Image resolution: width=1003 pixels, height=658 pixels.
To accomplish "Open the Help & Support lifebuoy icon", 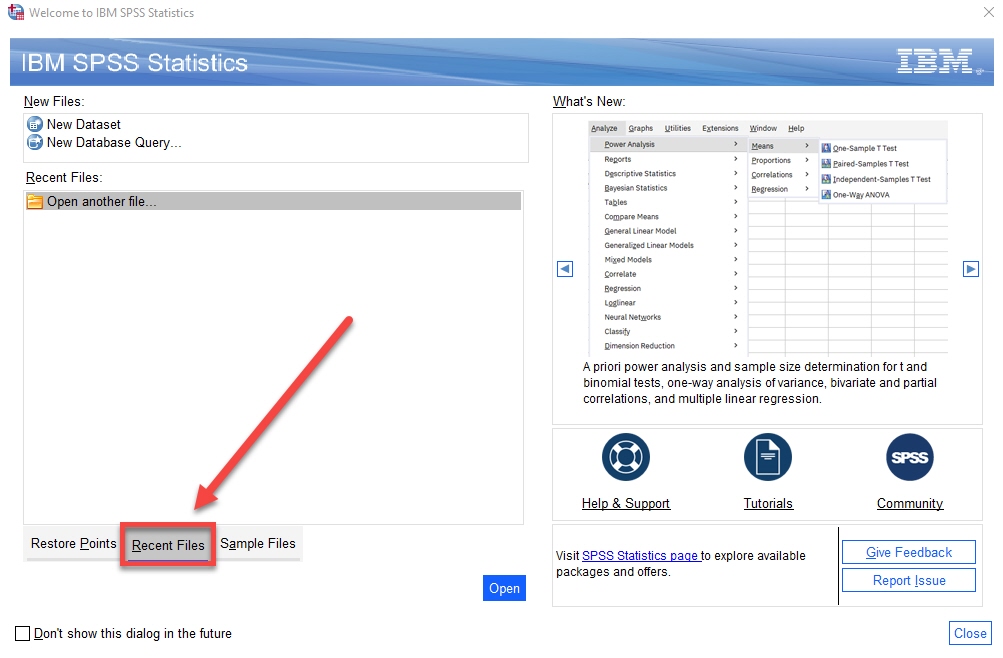I will tap(626, 457).
